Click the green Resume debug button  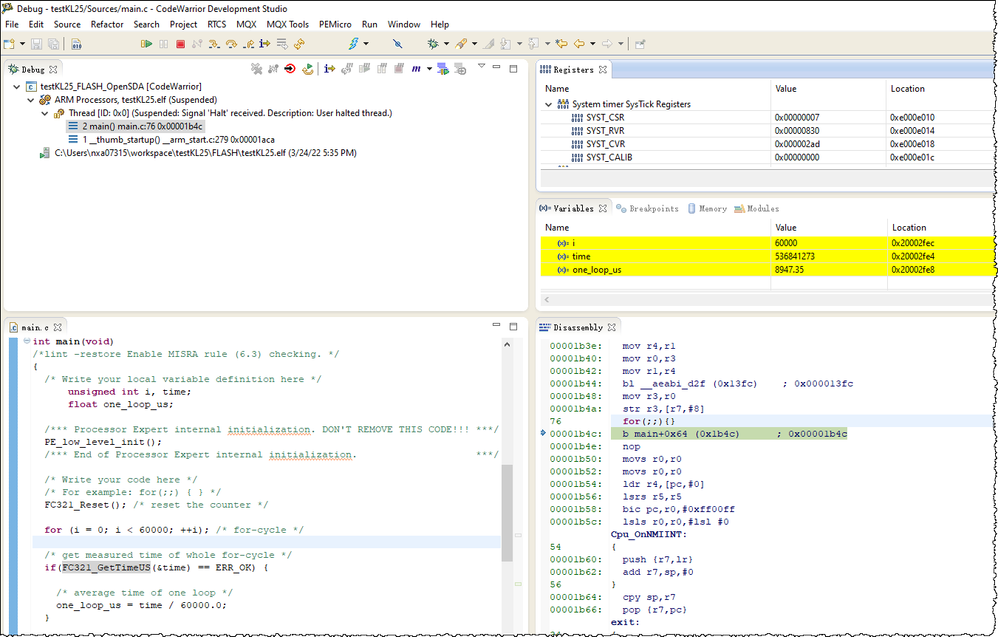146,44
